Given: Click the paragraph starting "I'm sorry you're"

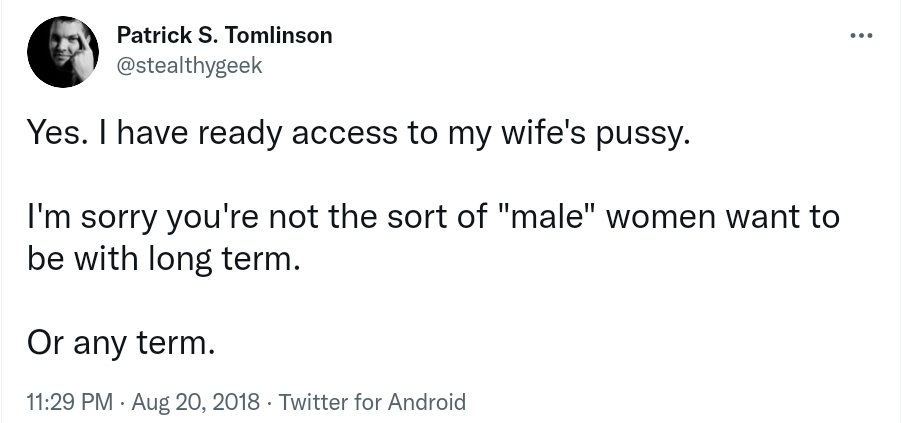Looking at the screenshot, I should (x=433, y=238).
